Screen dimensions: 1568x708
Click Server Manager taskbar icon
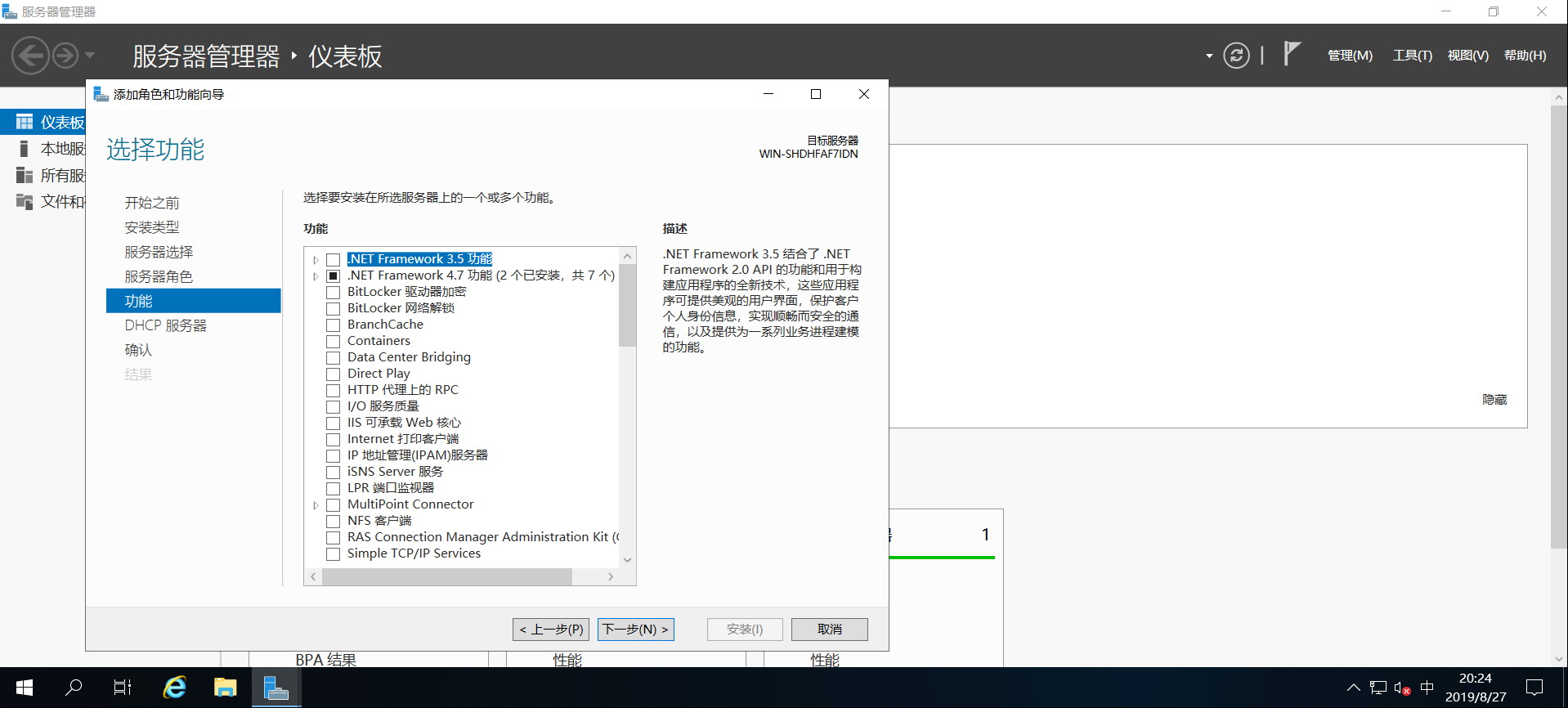(x=276, y=688)
